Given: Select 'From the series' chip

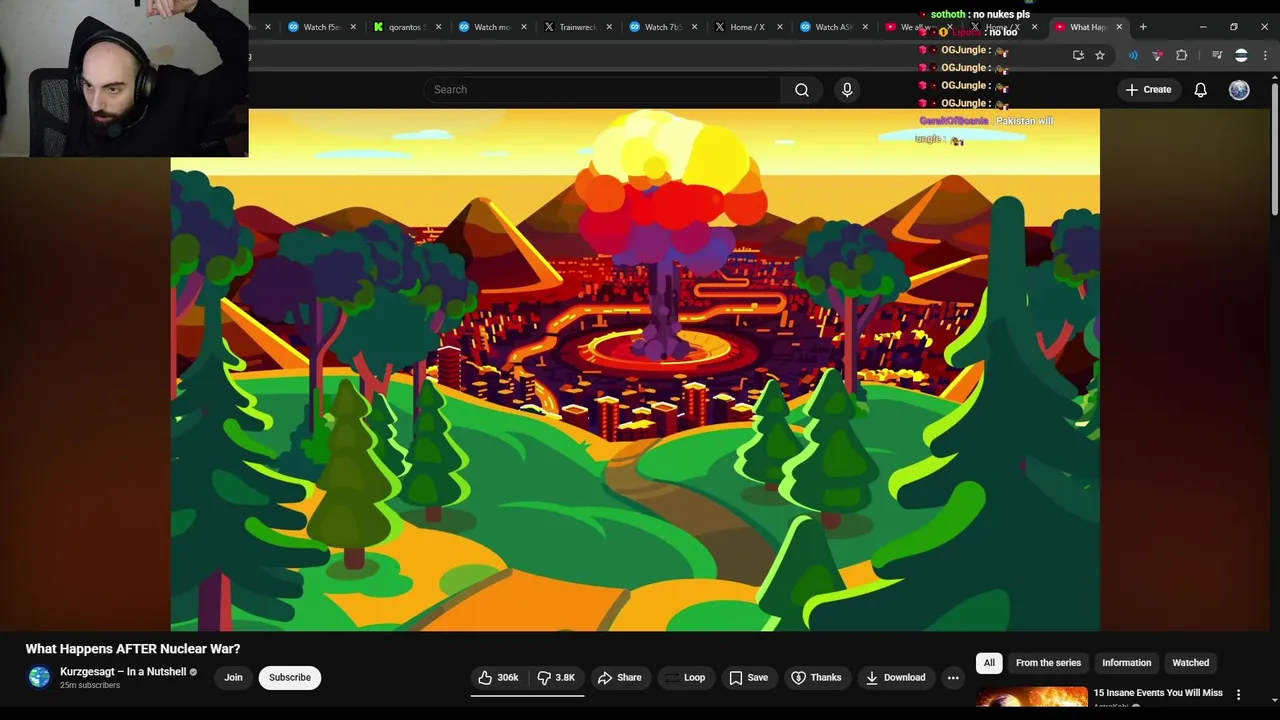Looking at the screenshot, I should pos(1048,663).
